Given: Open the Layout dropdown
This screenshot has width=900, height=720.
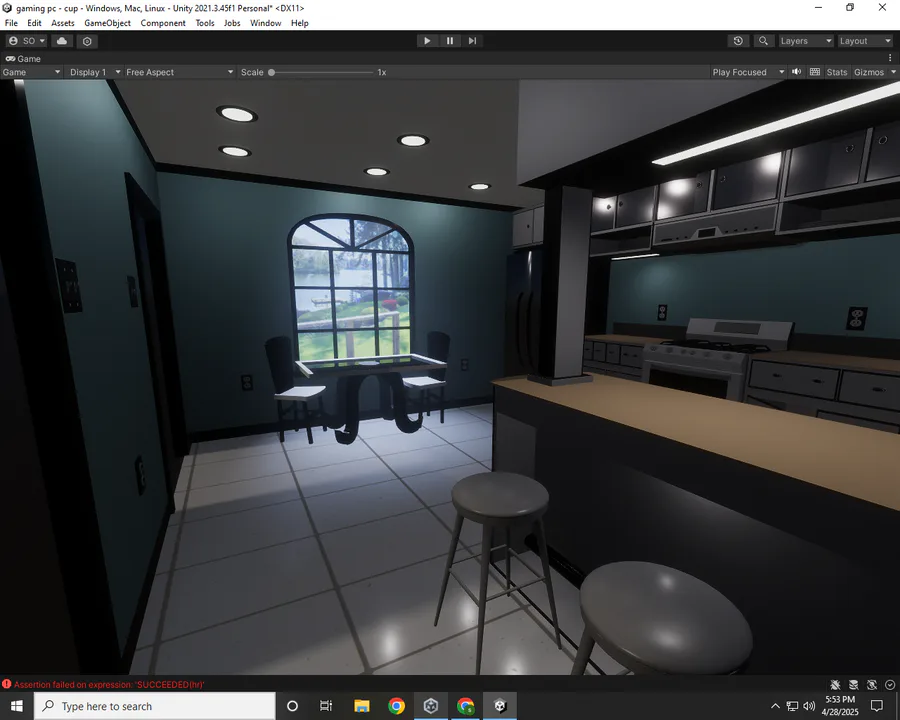Looking at the screenshot, I should (x=865, y=41).
